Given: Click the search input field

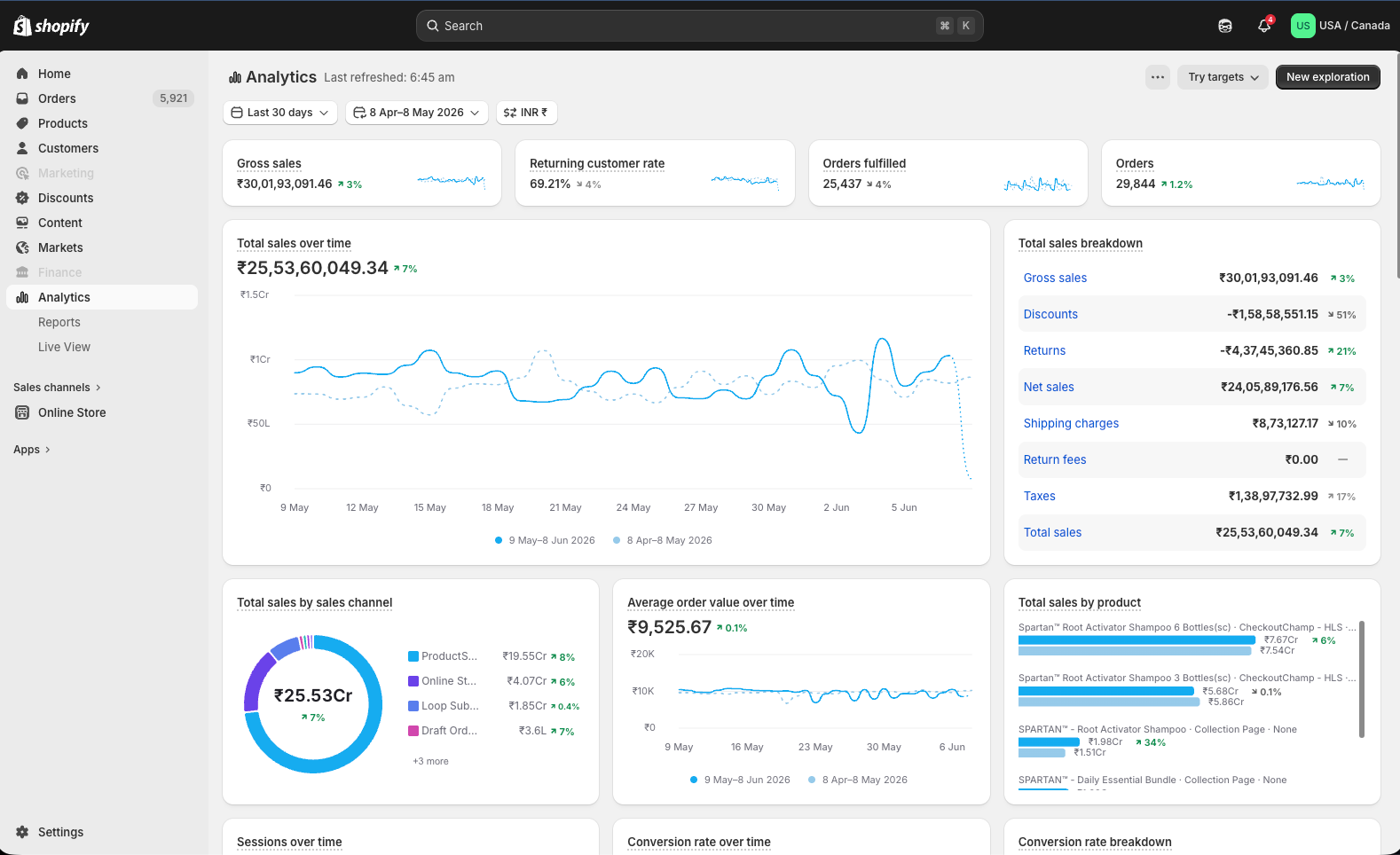Looking at the screenshot, I should coord(699,26).
